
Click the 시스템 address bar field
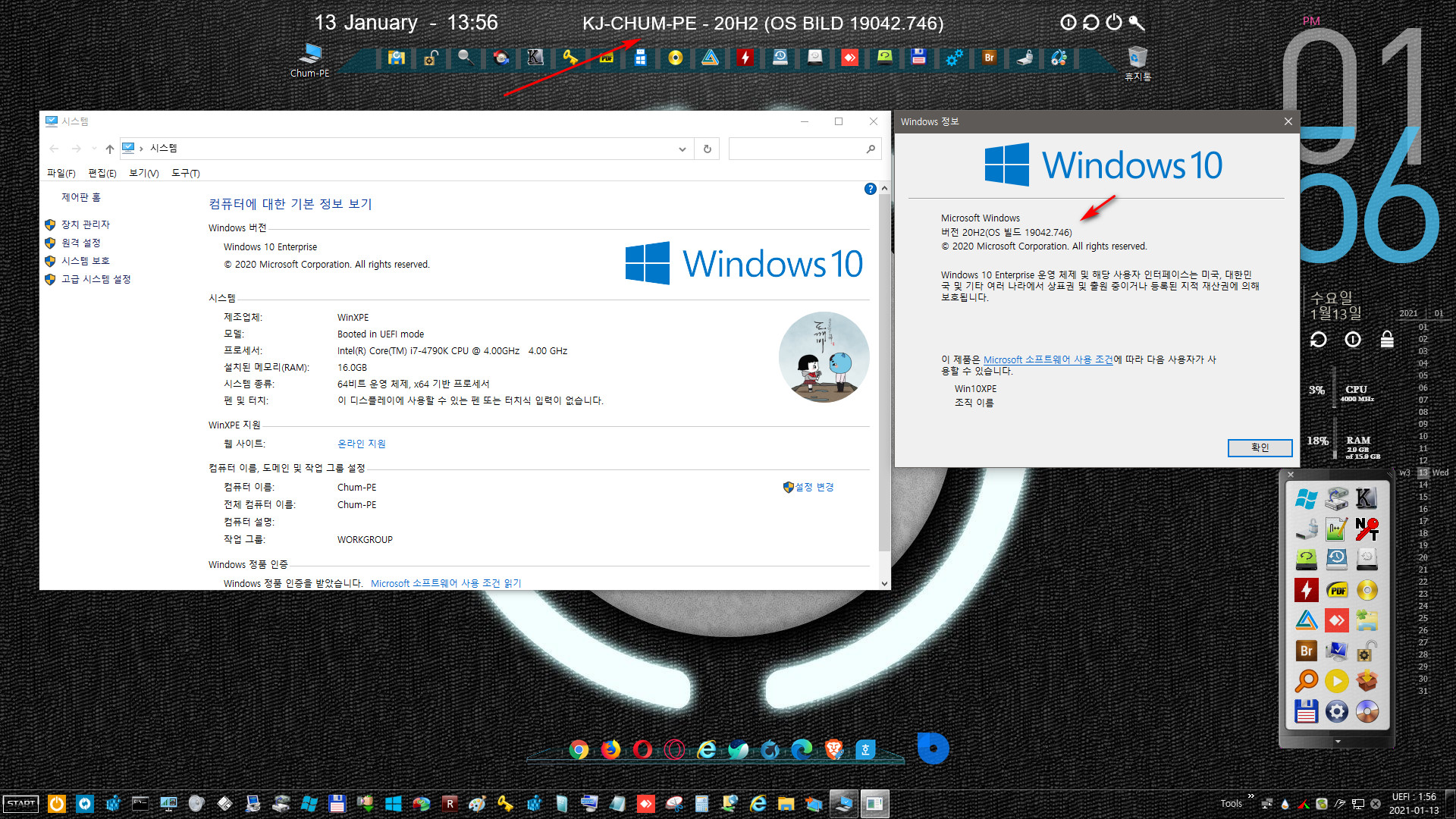(405, 149)
